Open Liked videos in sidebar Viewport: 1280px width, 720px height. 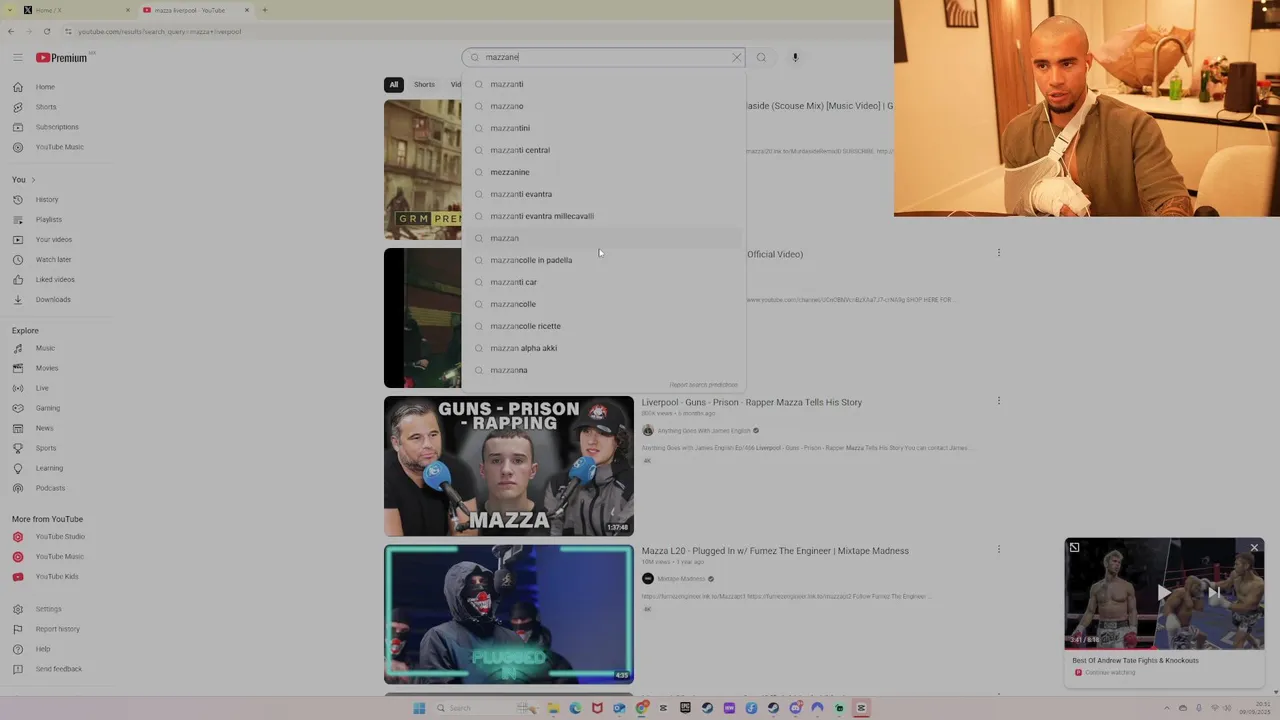55,279
